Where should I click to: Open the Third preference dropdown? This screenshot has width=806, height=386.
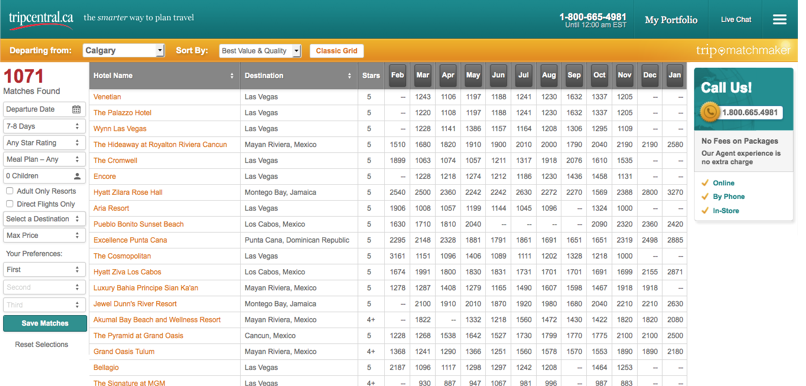pos(44,305)
